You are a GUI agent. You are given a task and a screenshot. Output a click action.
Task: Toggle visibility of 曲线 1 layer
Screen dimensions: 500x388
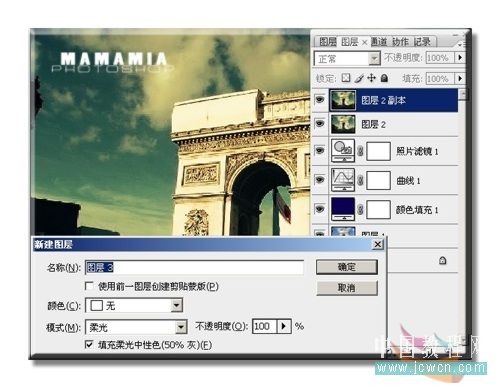[320, 180]
